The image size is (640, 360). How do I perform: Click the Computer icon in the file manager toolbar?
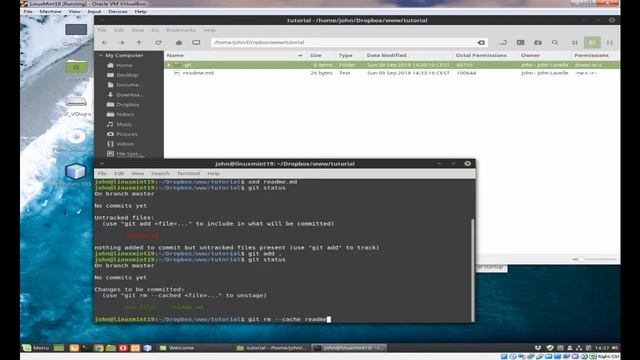(196, 42)
